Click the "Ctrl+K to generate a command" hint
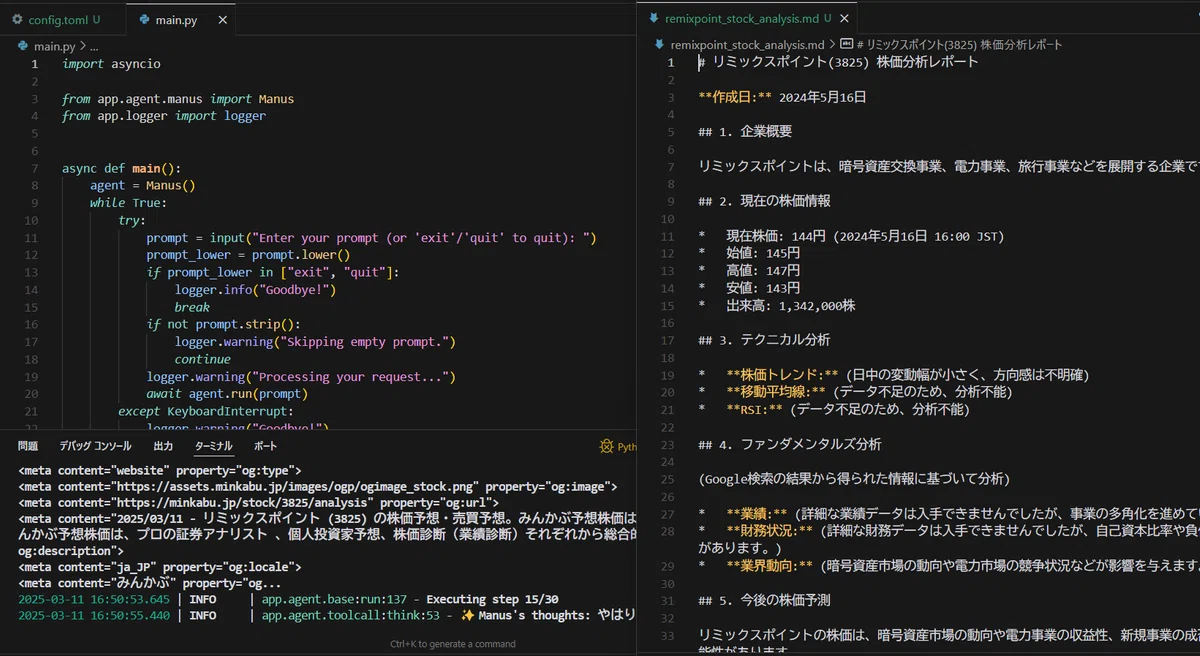The height and width of the screenshot is (656, 1200). click(x=453, y=644)
